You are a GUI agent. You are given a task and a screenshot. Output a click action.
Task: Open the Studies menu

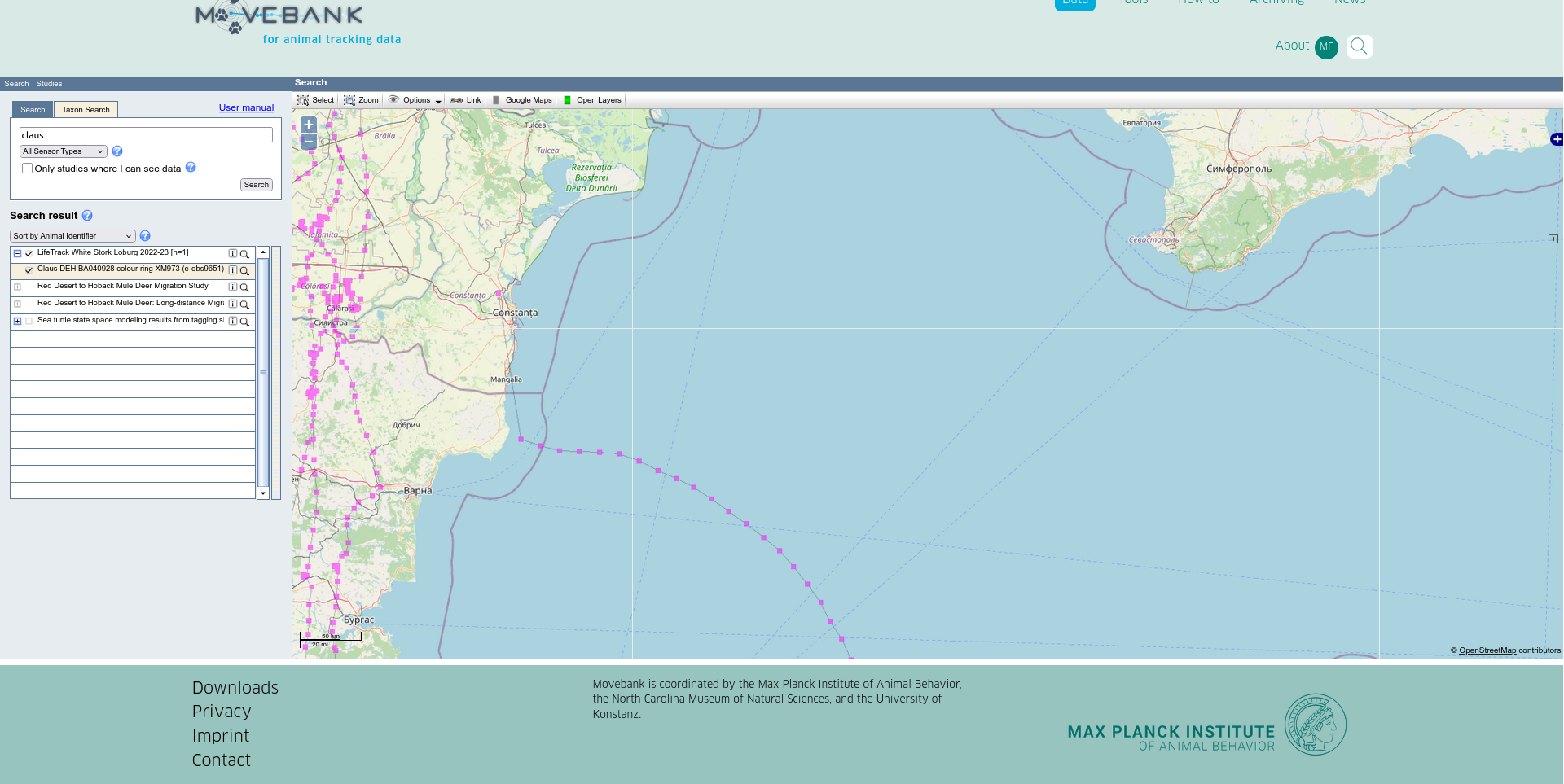point(49,84)
